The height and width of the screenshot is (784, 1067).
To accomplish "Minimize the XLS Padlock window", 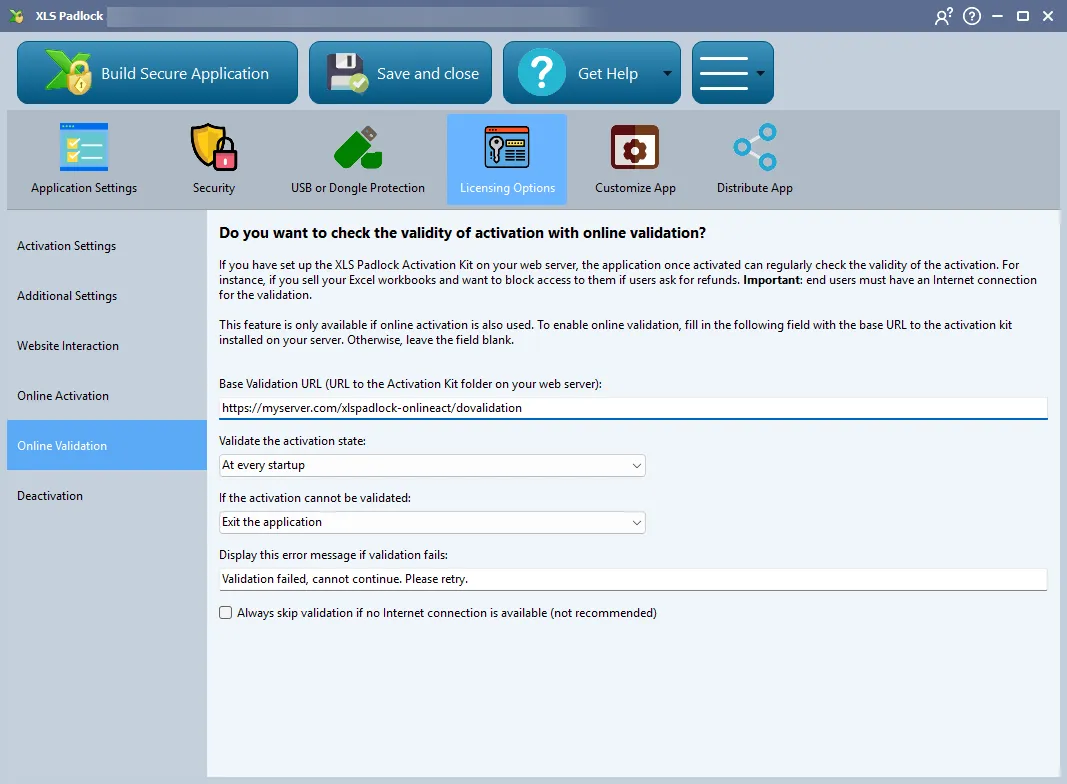I will 998,16.
